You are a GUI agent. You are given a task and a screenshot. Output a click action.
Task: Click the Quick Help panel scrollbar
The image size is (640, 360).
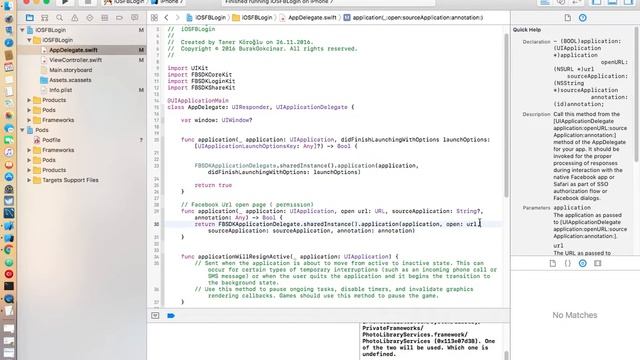(636, 94)
